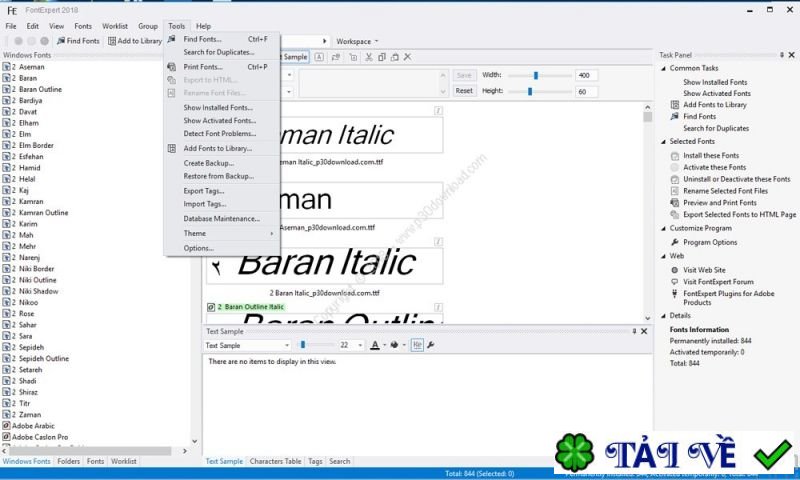Click the Add to Library toolbar icon

pyautogui.click(x=112, y=41)
